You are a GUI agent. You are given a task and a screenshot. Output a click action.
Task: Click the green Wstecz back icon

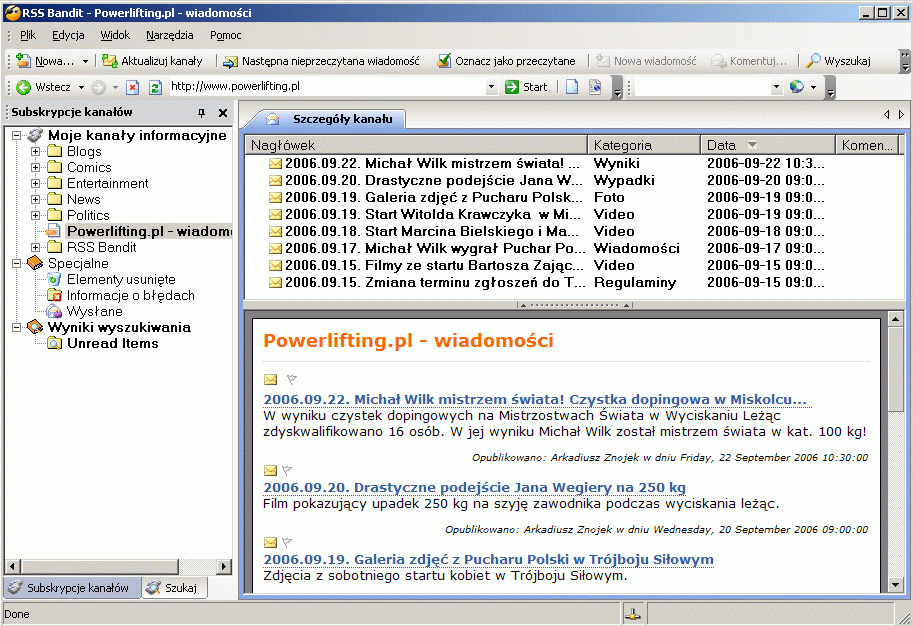tap(23, 87)
